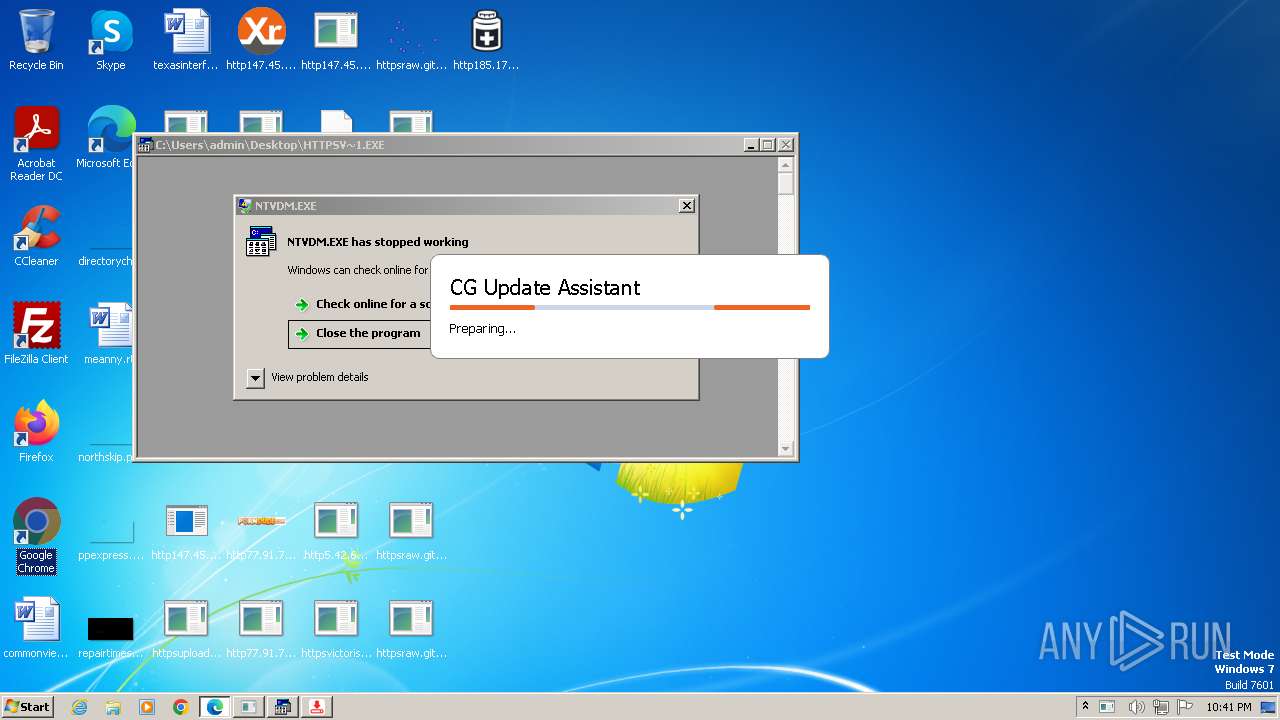
Task: Launch Skype from the desktop
Action: click(x=110, y=40)
